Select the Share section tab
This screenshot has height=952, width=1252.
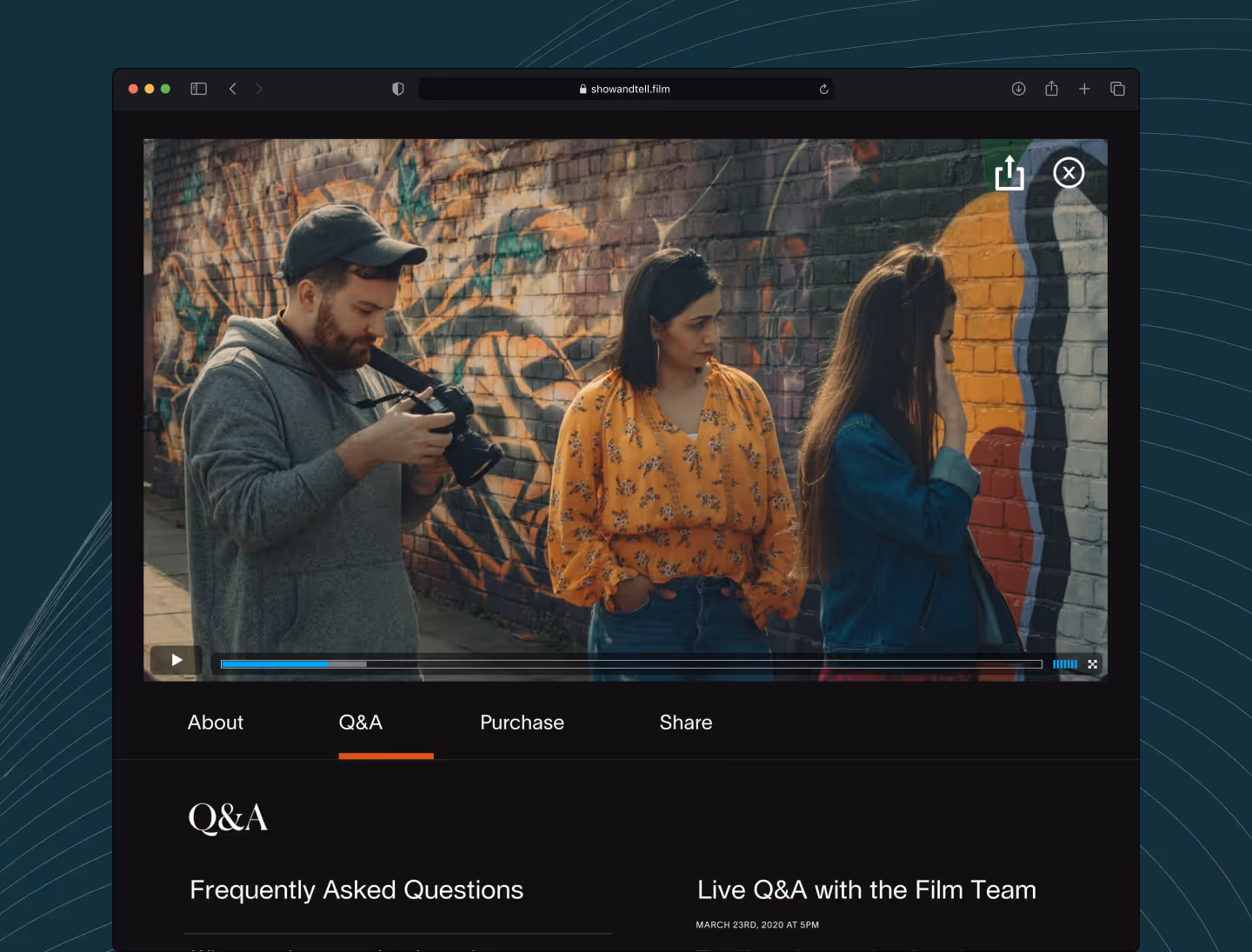[x=686, y=722]
